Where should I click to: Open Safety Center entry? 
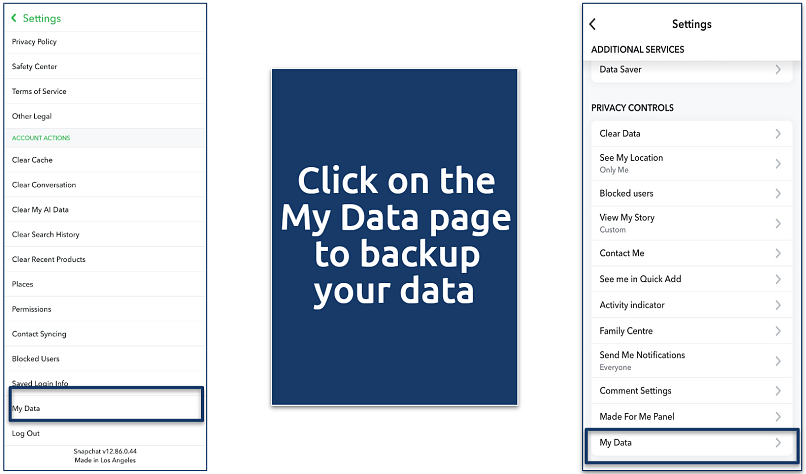pos(35,67)
